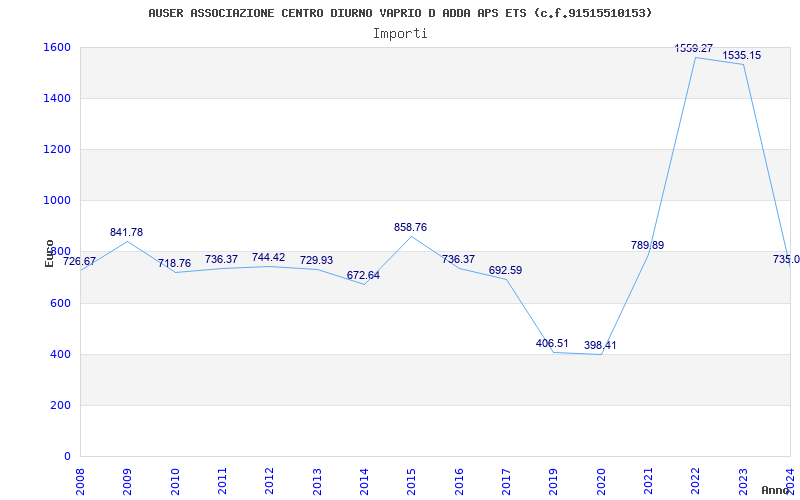Select year 2008 on the x-axis
Viewport: 800px width, 500px height.
coord(81,480)
